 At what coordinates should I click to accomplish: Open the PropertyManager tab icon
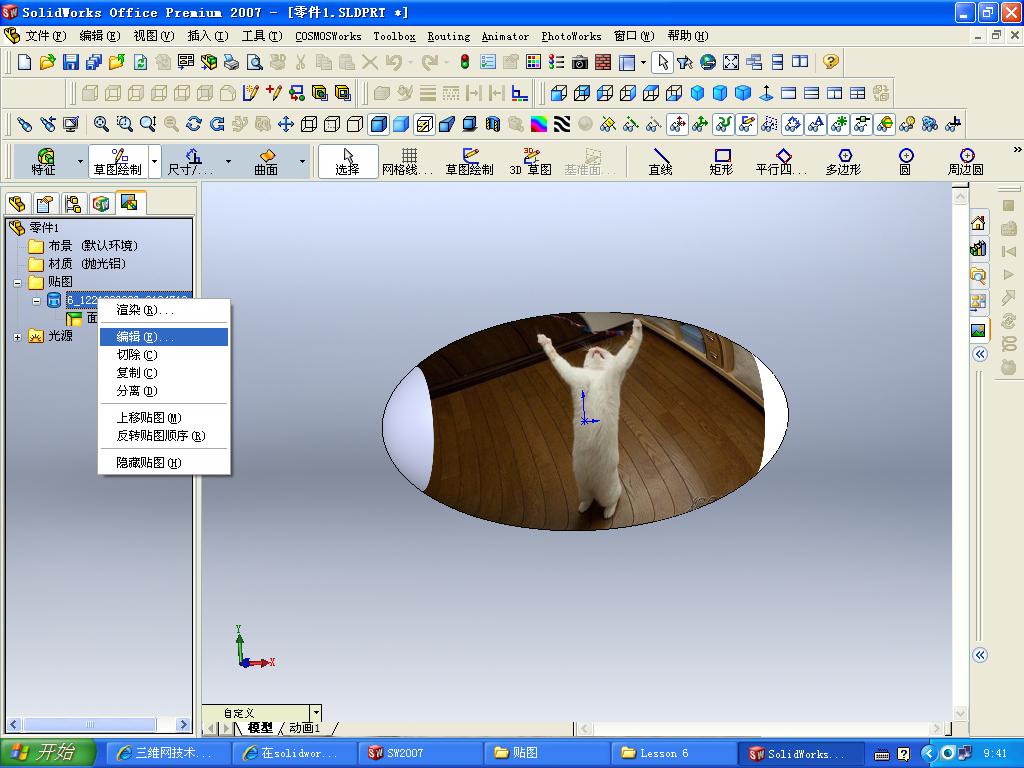point(44,204)
